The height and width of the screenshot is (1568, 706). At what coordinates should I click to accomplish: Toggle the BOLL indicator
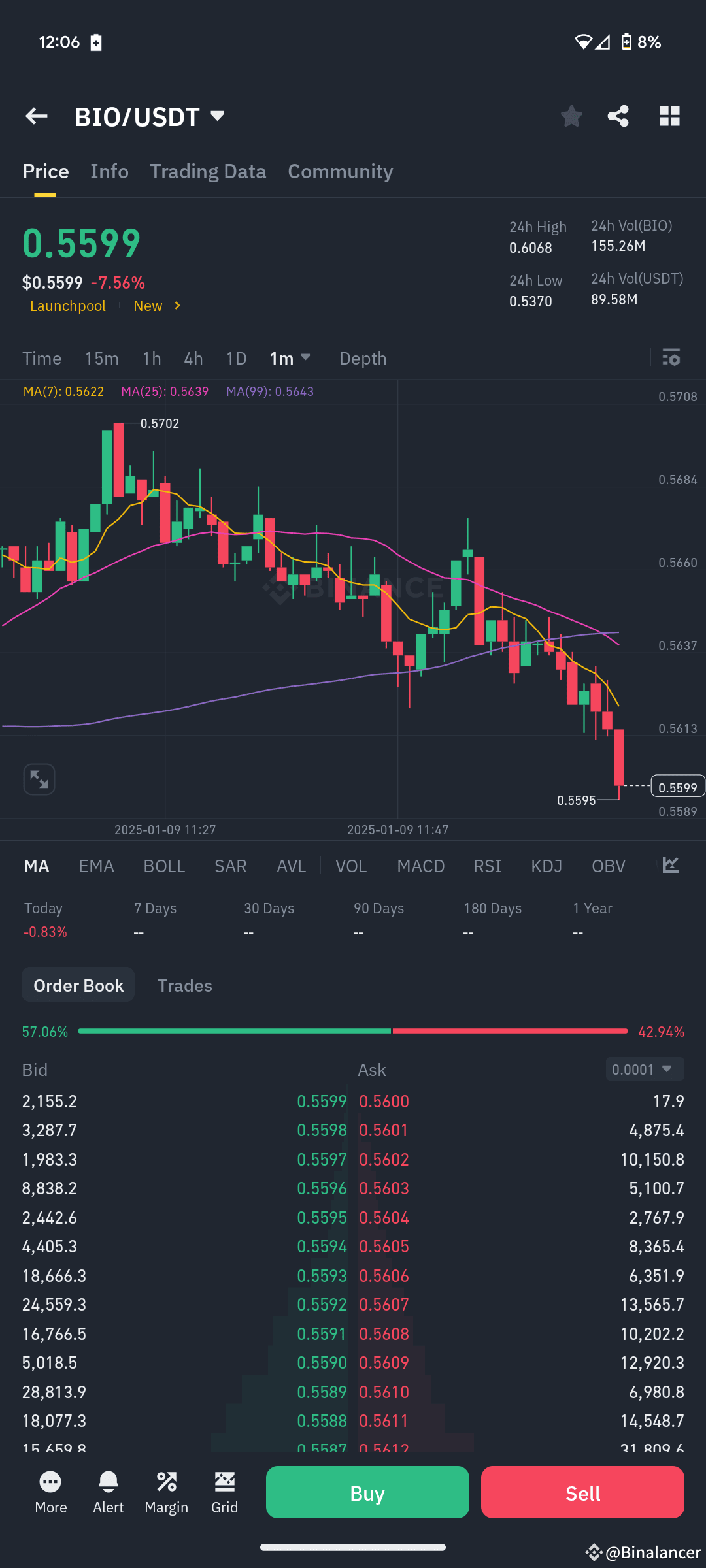[164, 866]
